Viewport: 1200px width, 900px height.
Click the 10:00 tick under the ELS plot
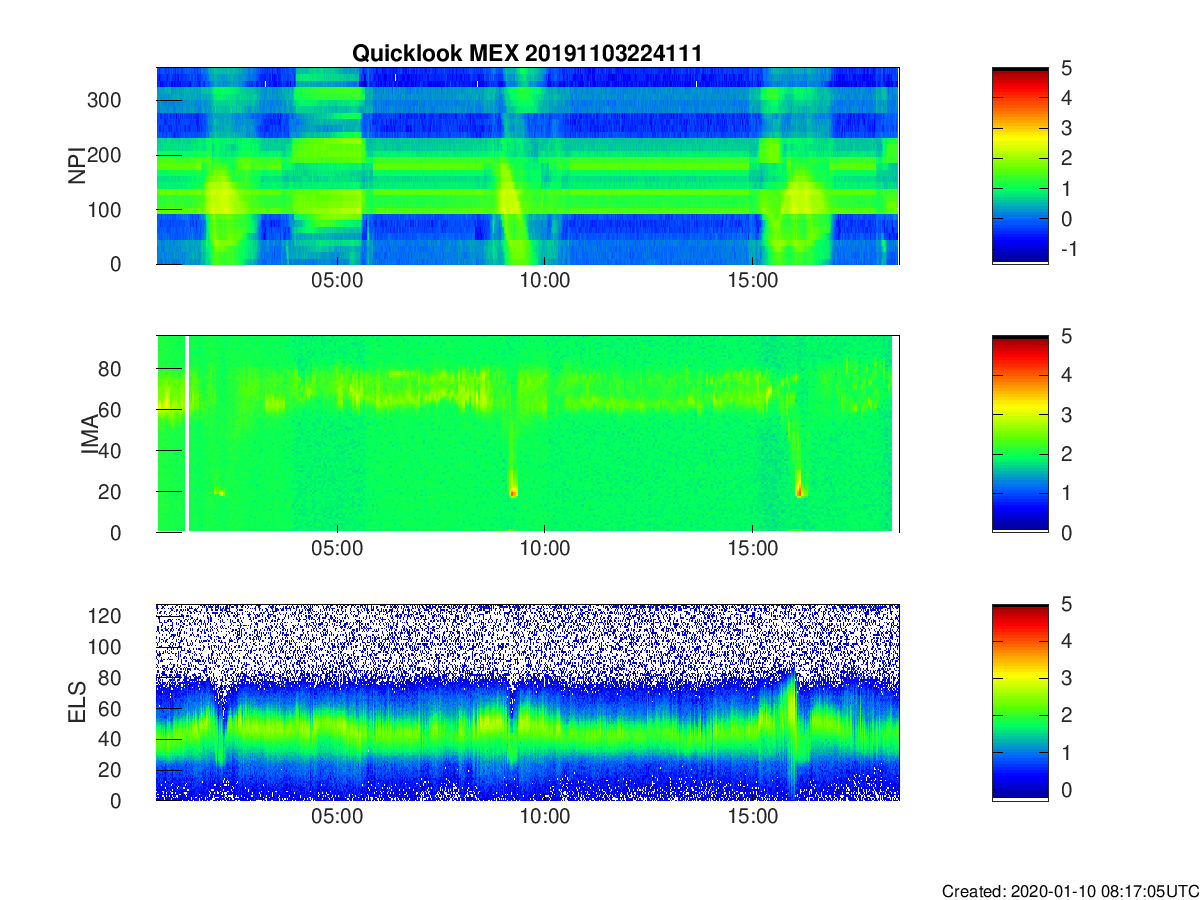[545, 816]
